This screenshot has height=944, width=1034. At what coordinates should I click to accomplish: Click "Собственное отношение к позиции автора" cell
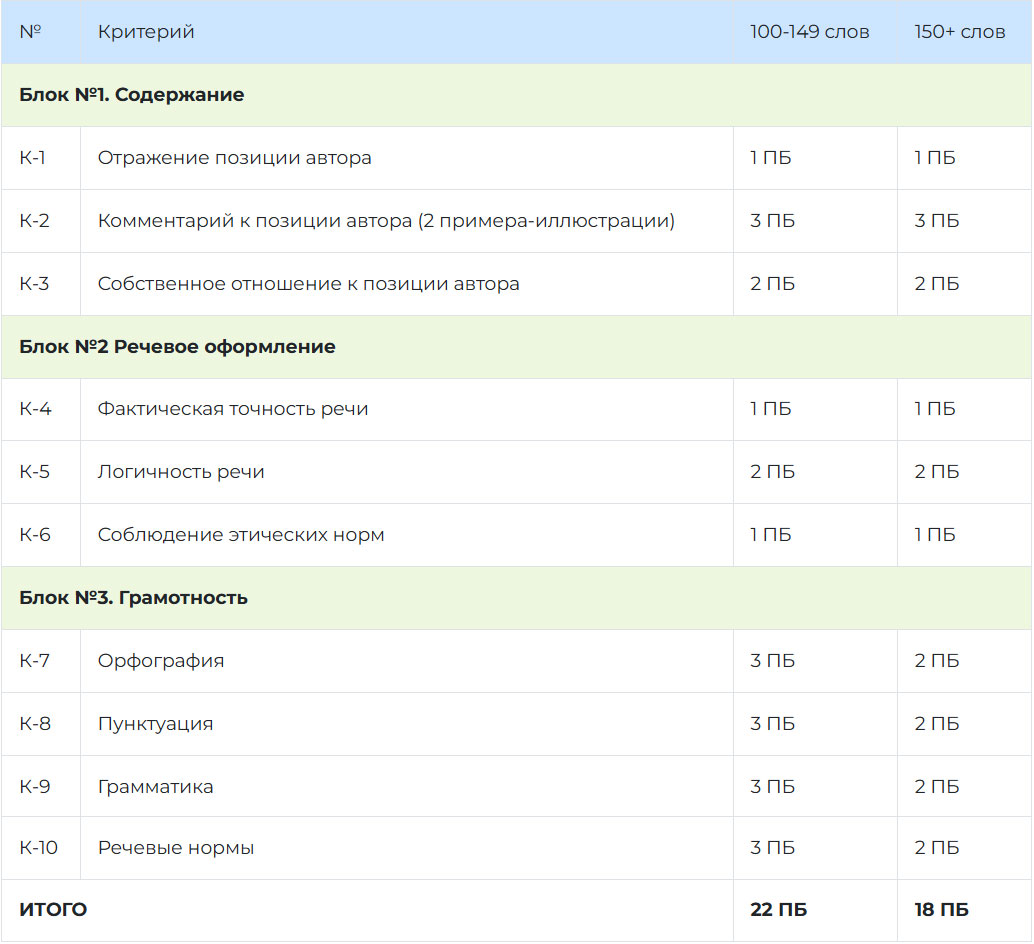pos(406,283)
